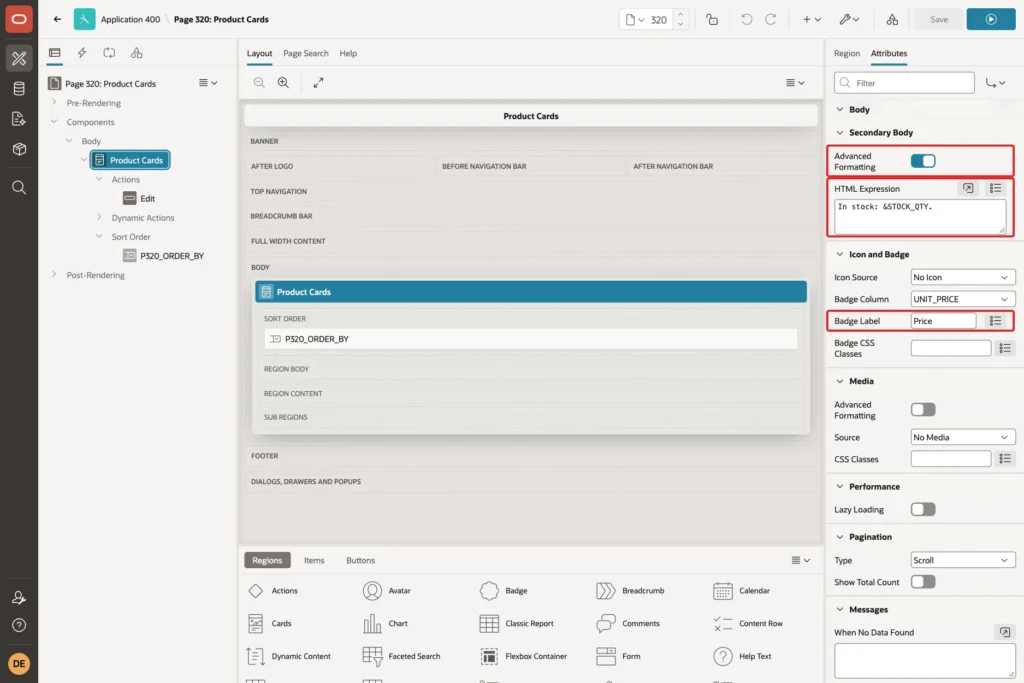
Task: Switch to the Page Search tab
Action: point(306,54)
